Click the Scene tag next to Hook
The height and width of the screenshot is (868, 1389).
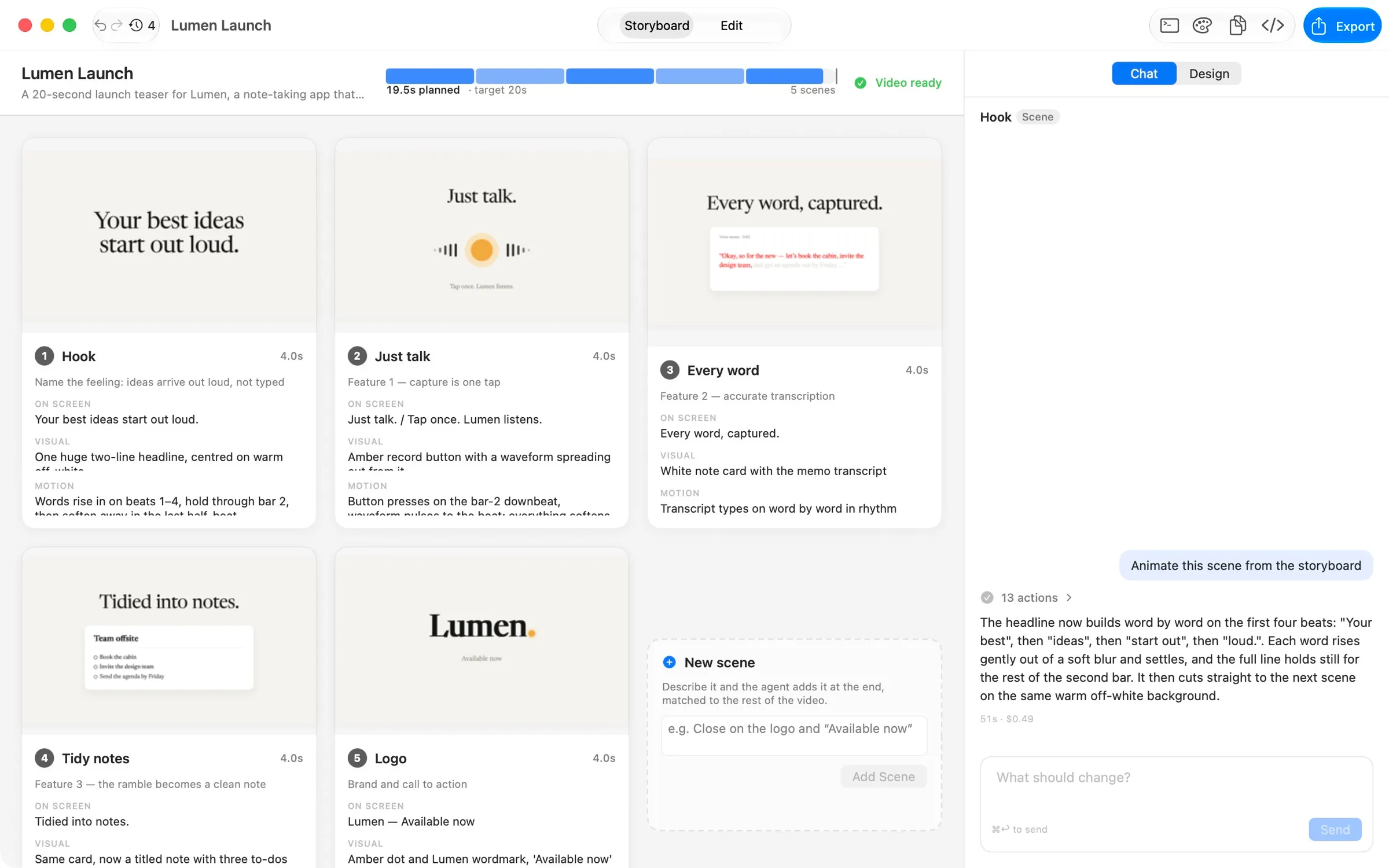point(1037,117)
